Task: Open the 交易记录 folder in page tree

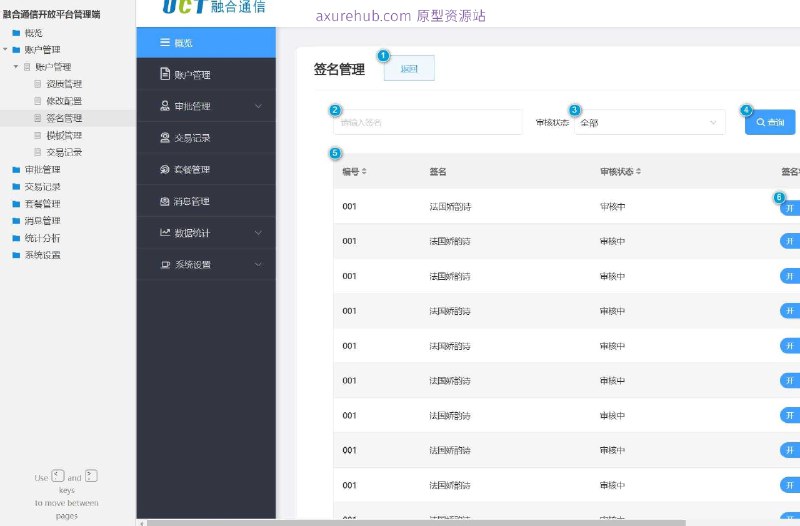Action: [42, 187]
